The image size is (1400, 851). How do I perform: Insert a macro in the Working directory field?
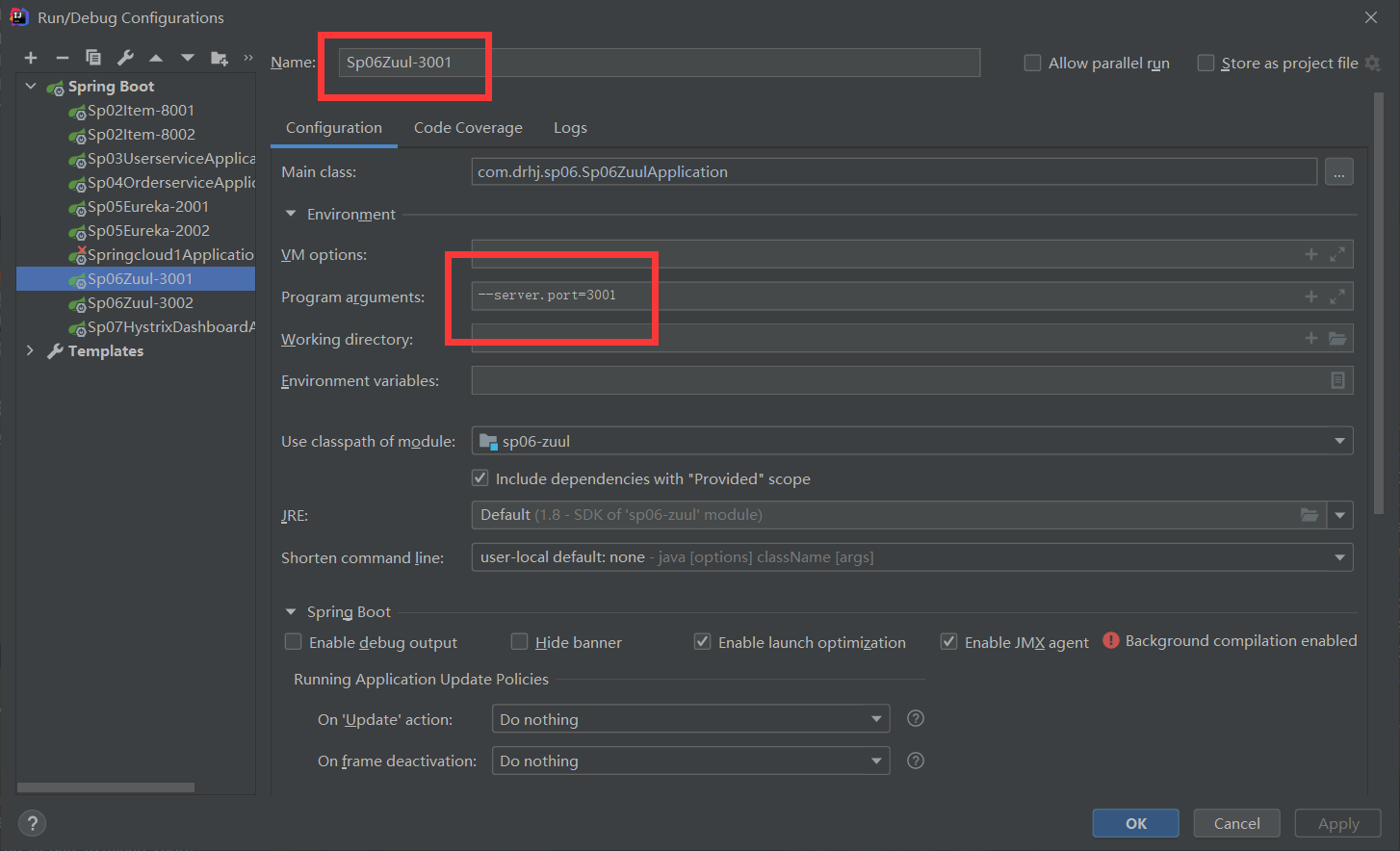pyautogui.click(x=1310, y=338)
